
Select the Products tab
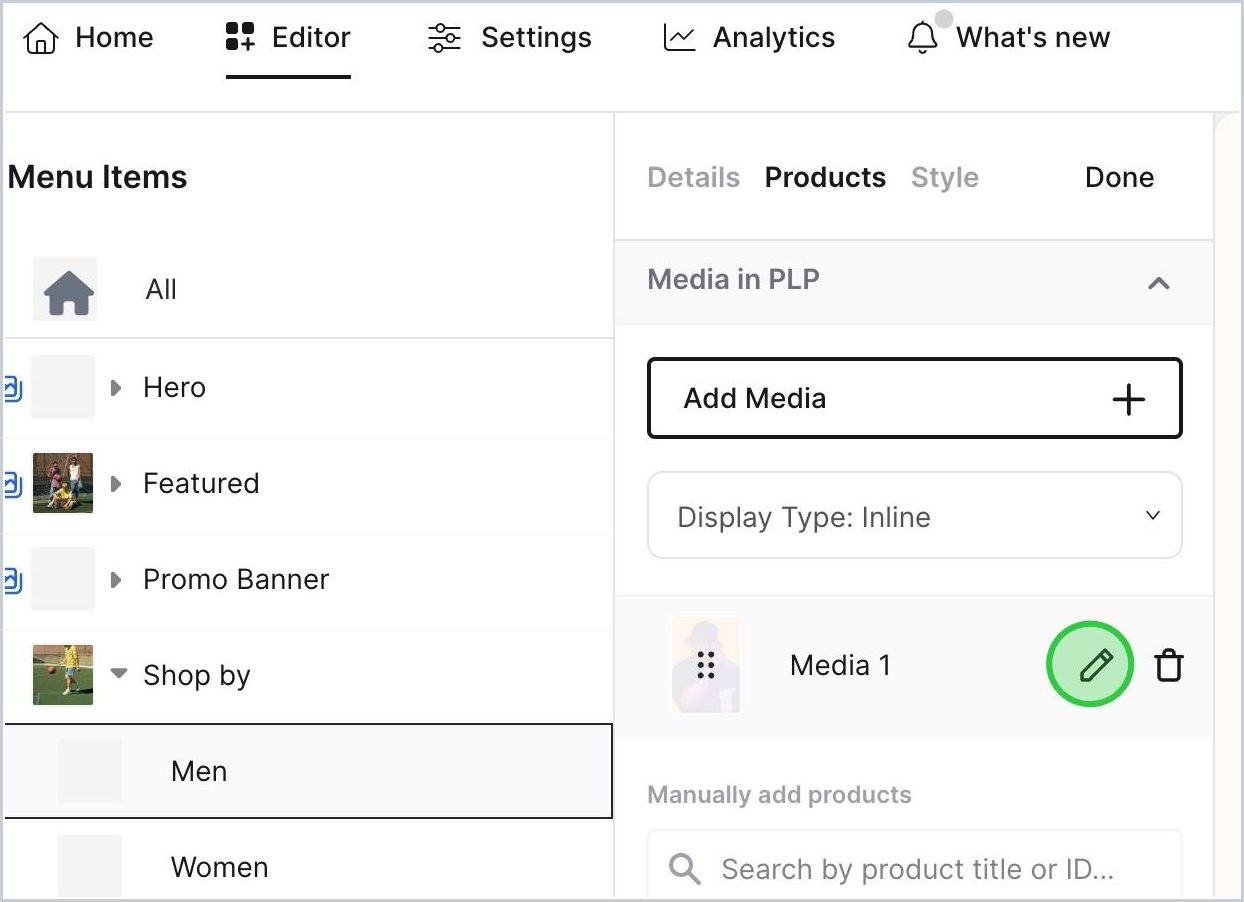point(825,177)
